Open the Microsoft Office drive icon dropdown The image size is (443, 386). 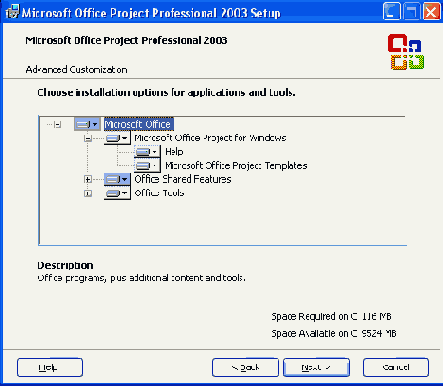pyautogui.click(x=87, y=124)
